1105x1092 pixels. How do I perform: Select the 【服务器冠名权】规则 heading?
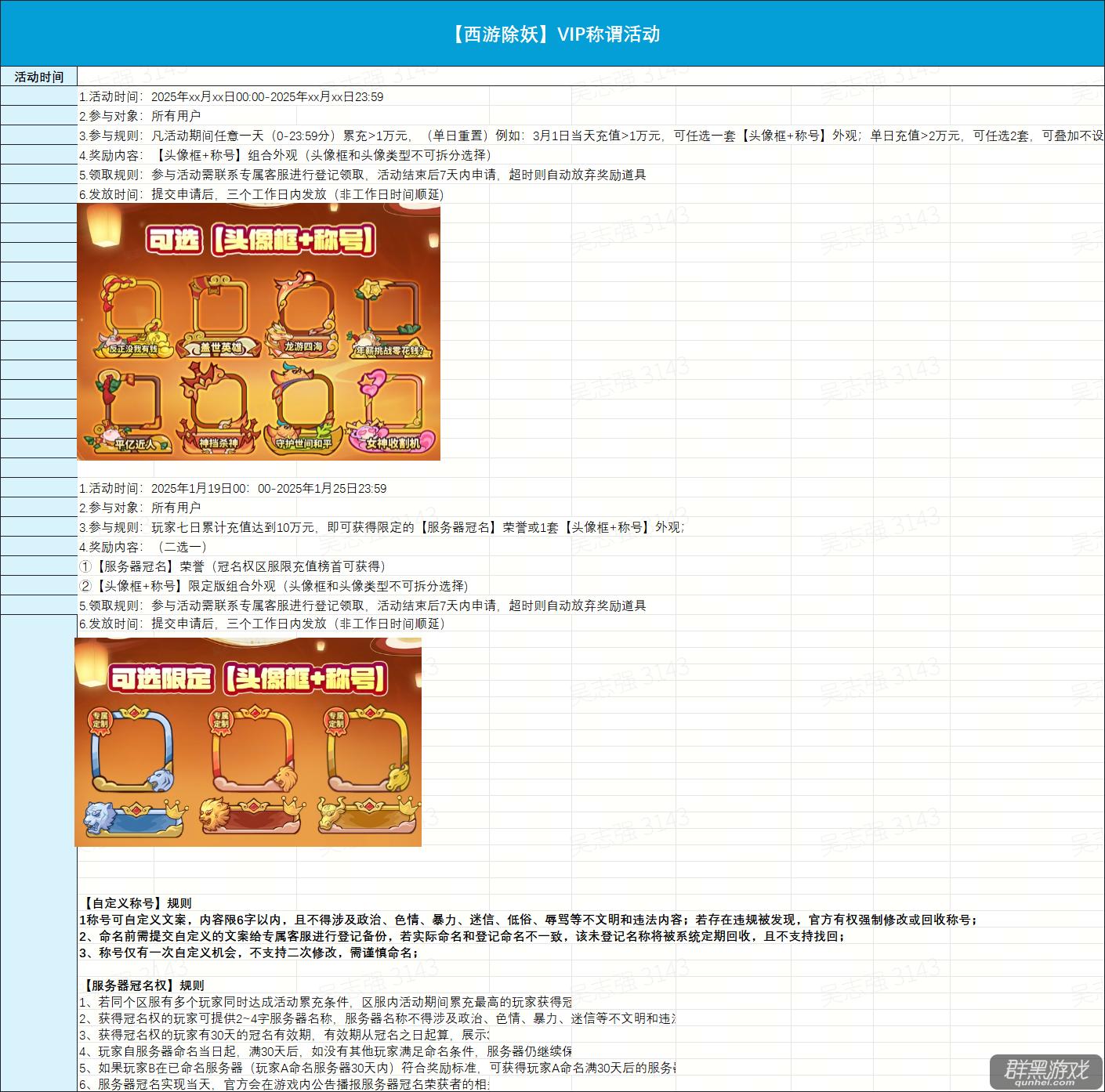[x=142, y=985]
